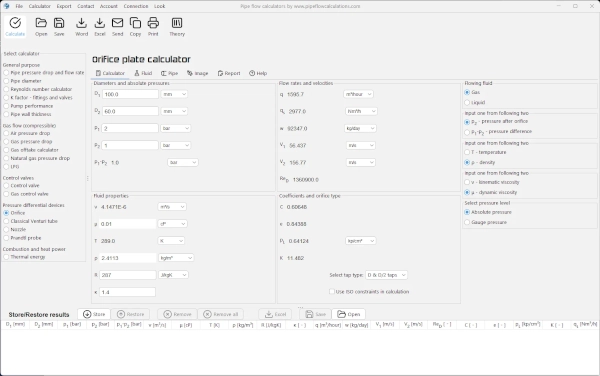Switch to the Calculator tab
Viewport: 600px width, 376px height.
(110, 73)
